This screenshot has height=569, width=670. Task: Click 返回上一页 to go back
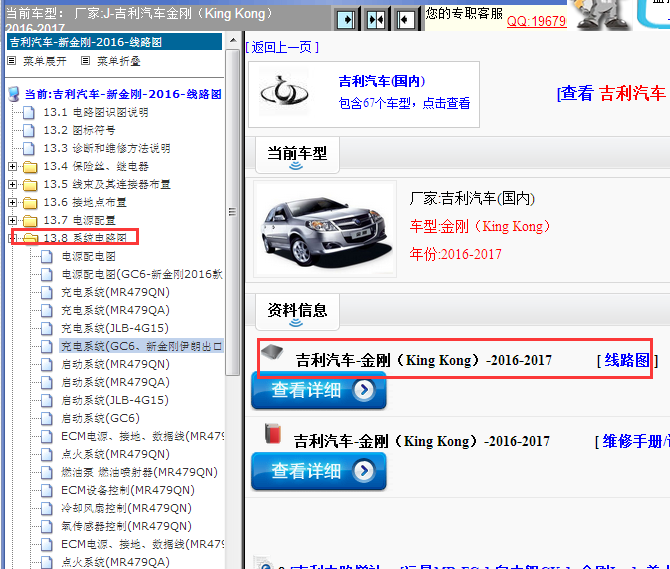point(282,47)
